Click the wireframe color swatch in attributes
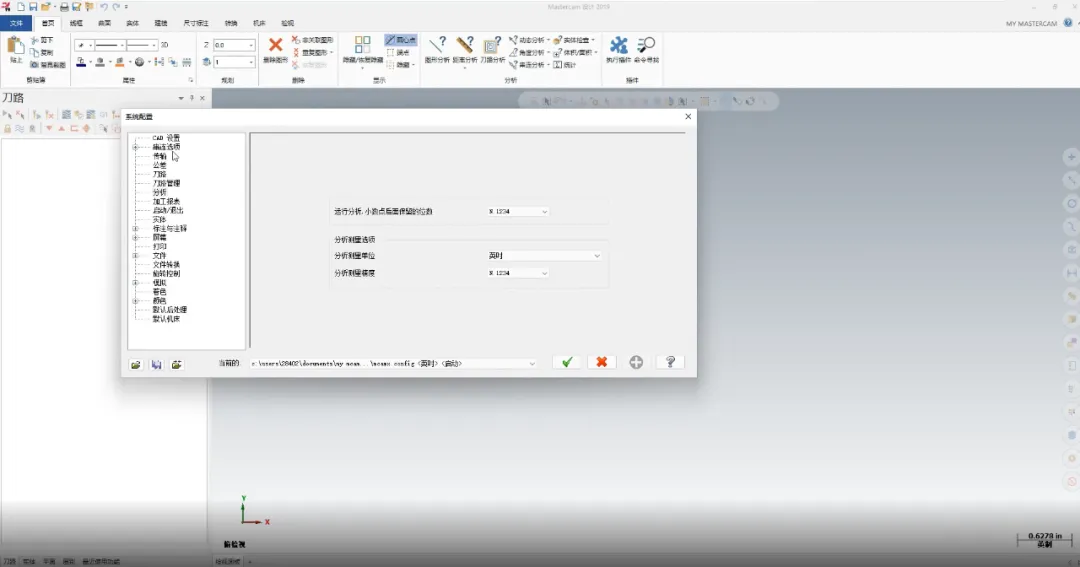Viewport: 1080px width, 567px height. (81, 63)
